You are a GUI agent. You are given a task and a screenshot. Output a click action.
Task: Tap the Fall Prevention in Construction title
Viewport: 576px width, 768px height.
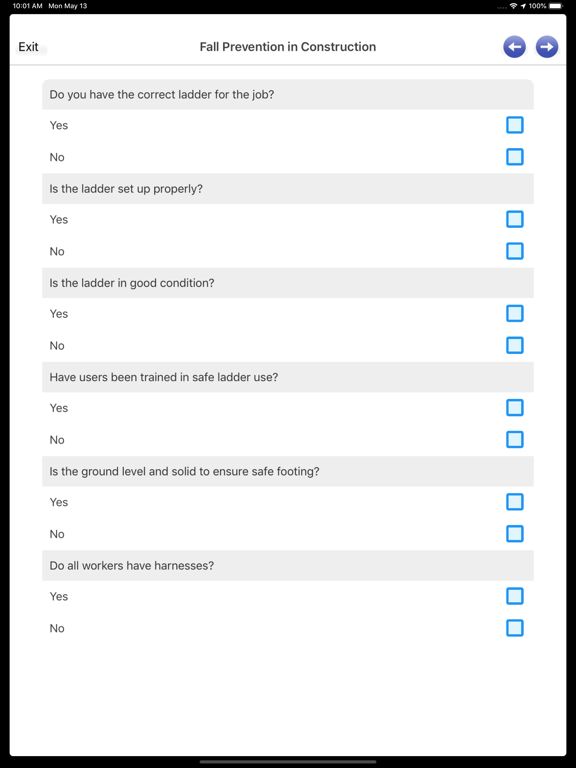pyautogui.click(x=288, y=47)
